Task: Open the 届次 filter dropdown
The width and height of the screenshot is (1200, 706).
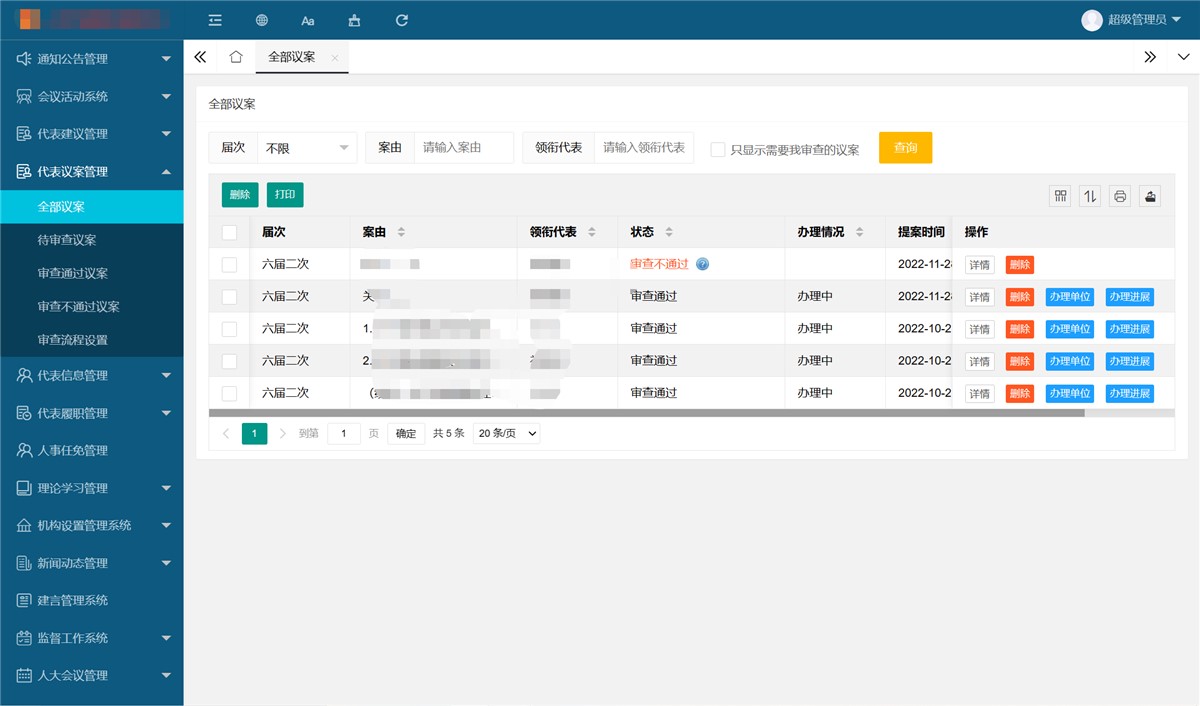Action: (307, 147)
